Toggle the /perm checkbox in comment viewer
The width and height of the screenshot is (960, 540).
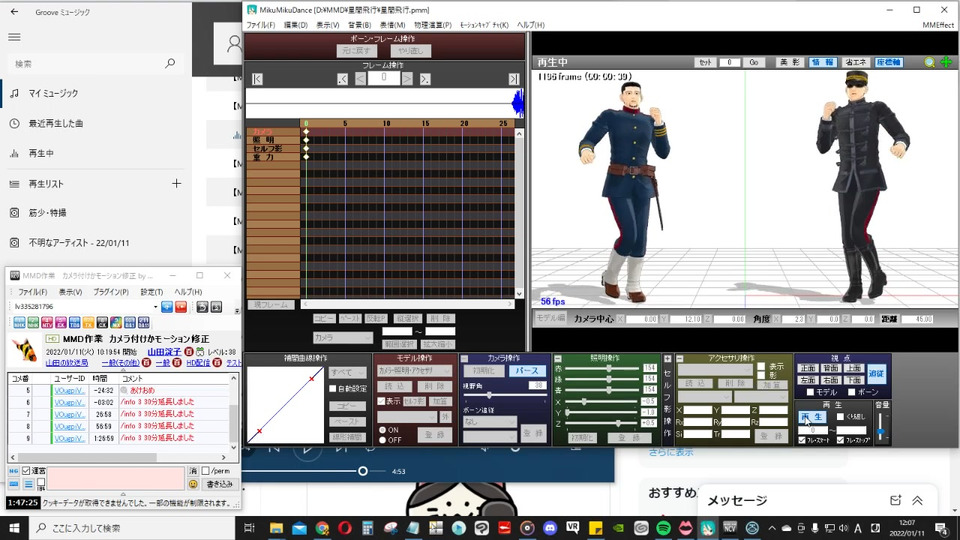(x=206, y=471)
